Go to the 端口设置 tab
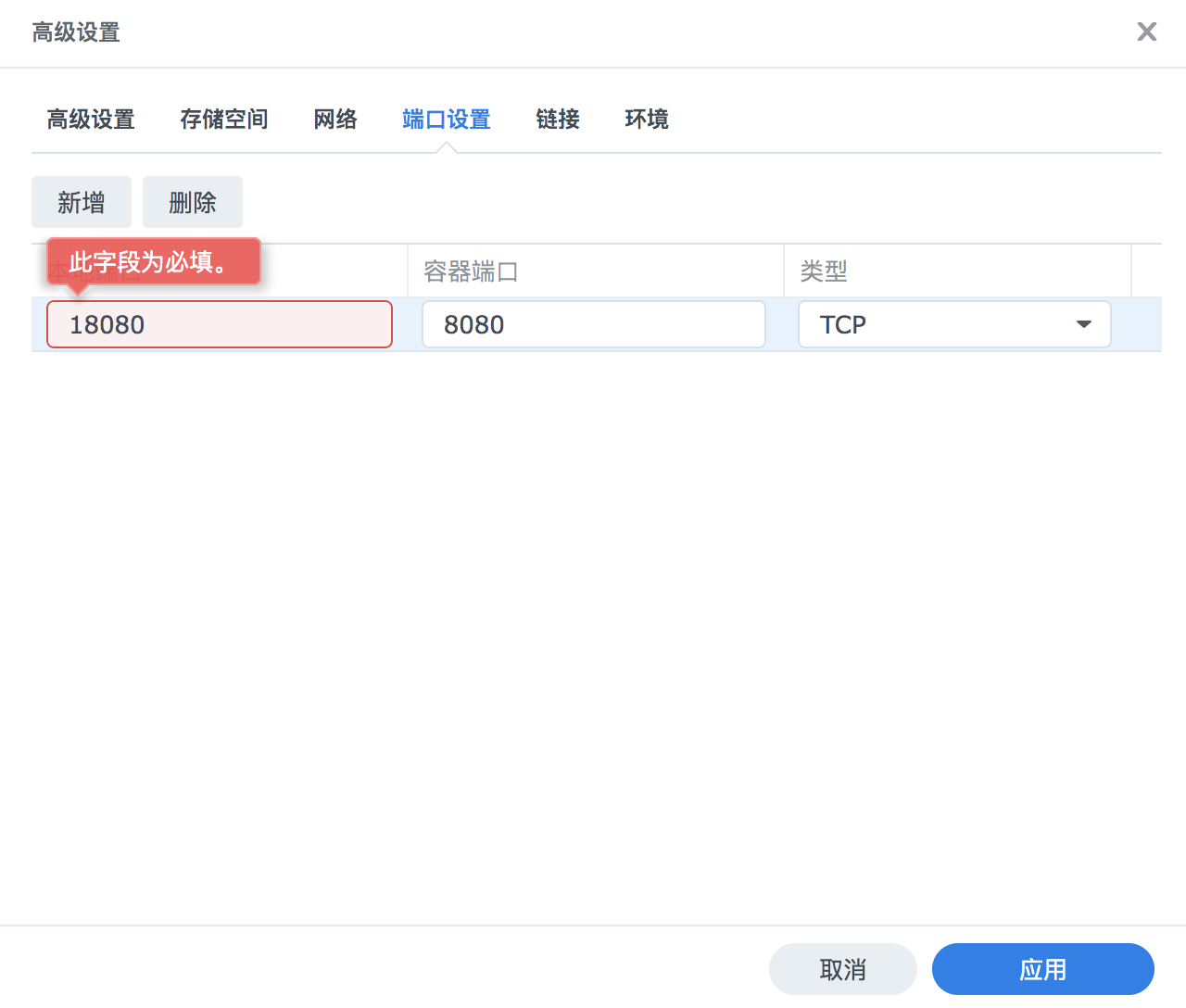The image size is (1186, 1008). click(x=447, y=120)
